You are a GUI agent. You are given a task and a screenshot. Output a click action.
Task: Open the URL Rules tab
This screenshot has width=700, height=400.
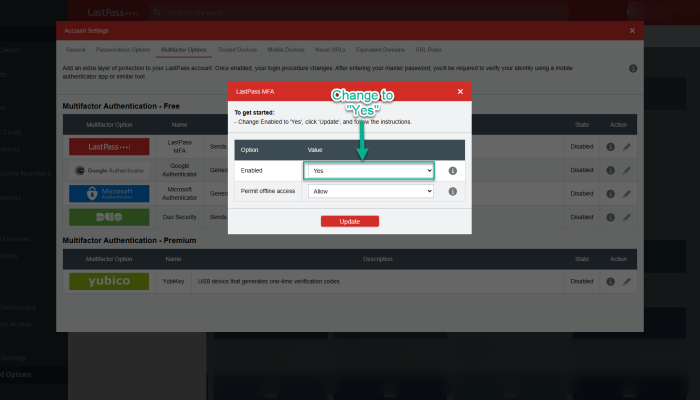click(429, 50)
